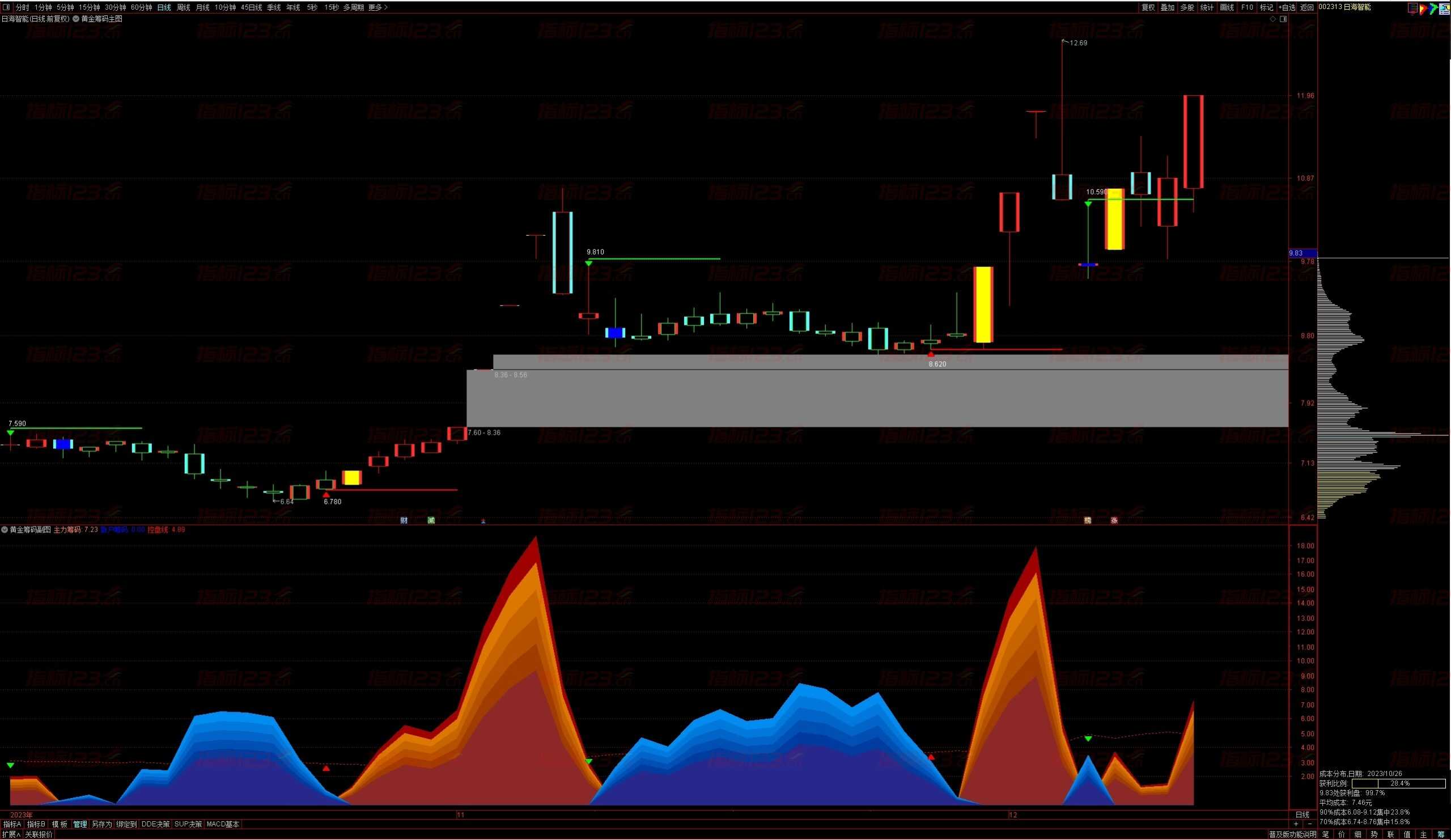Expand the 黄金筹码主图 indicator dropdown circle
1451x840 pixels.
[76, 19]
